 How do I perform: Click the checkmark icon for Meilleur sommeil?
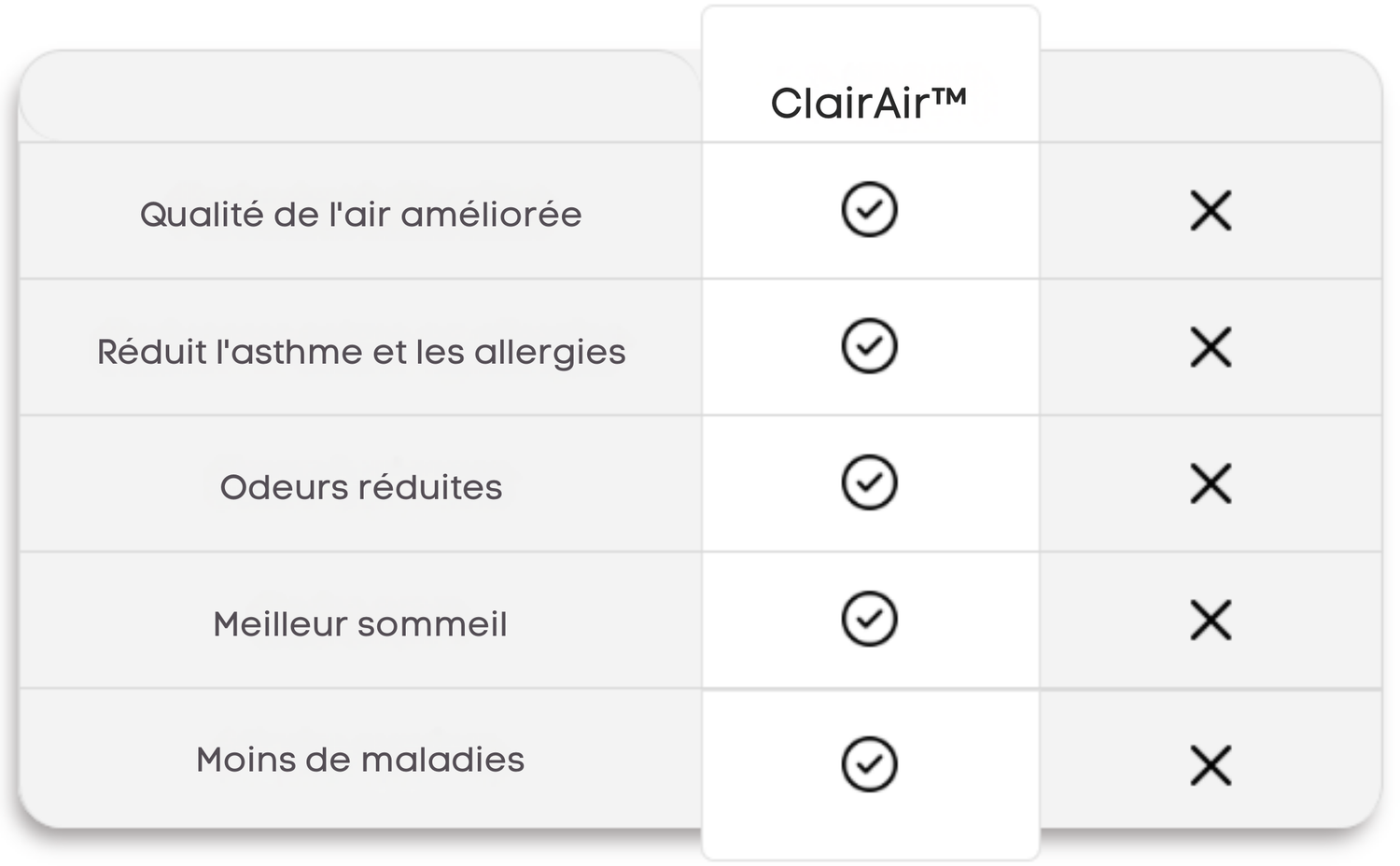pyautogui.click(x=869, y=619)
